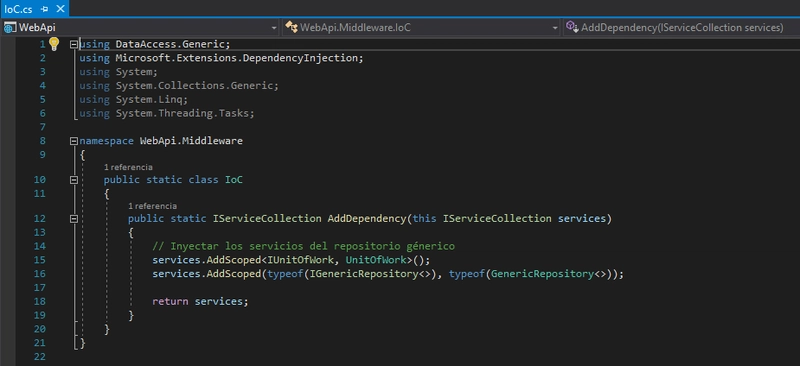Click the WebApi project icon in navigation bar
This screenshot has width=800, height=366.
click(x=10, y=28)
